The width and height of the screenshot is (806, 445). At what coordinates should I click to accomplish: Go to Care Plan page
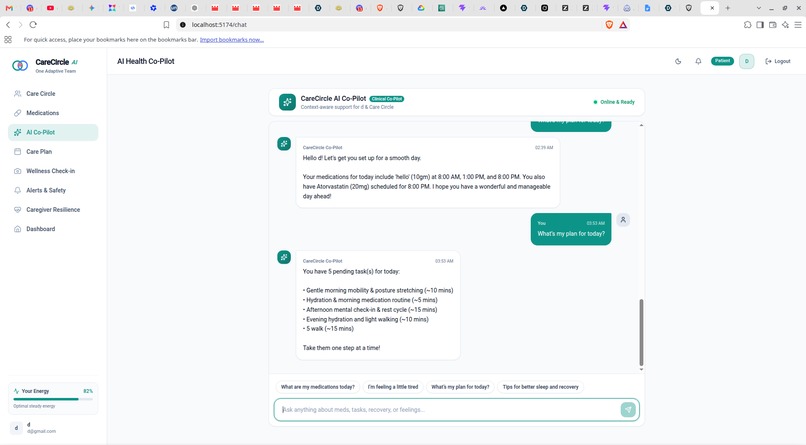pyautogui.click(x=53, y=152)
